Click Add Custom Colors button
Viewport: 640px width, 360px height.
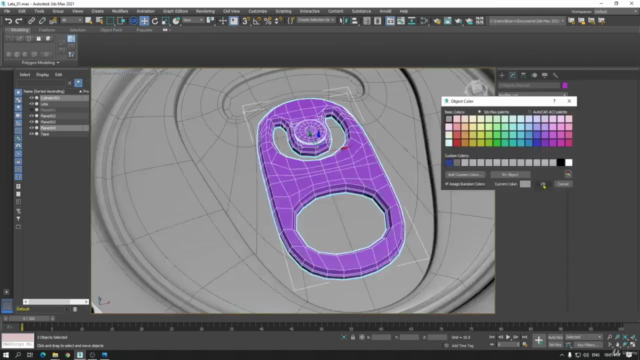[465, 175]
